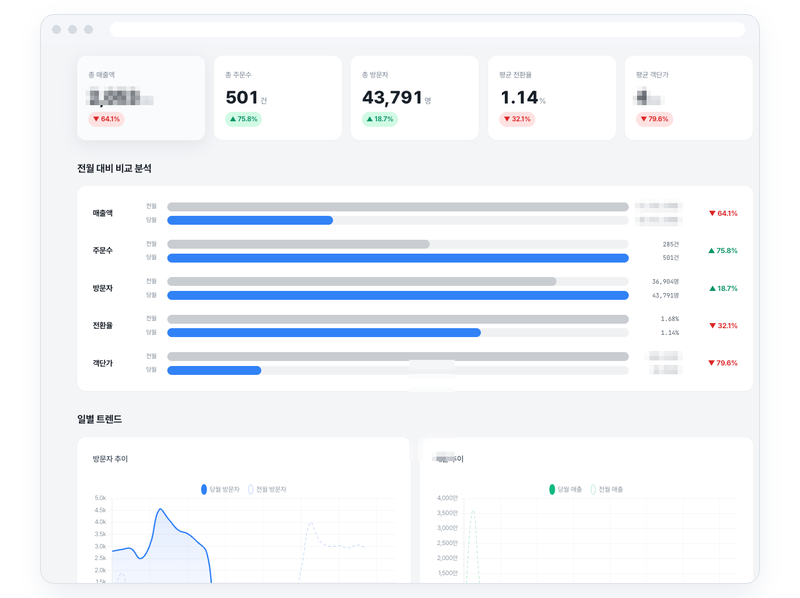
Task: Open the 평균 전환율 1.14 card
Action: tap(552, 98)
